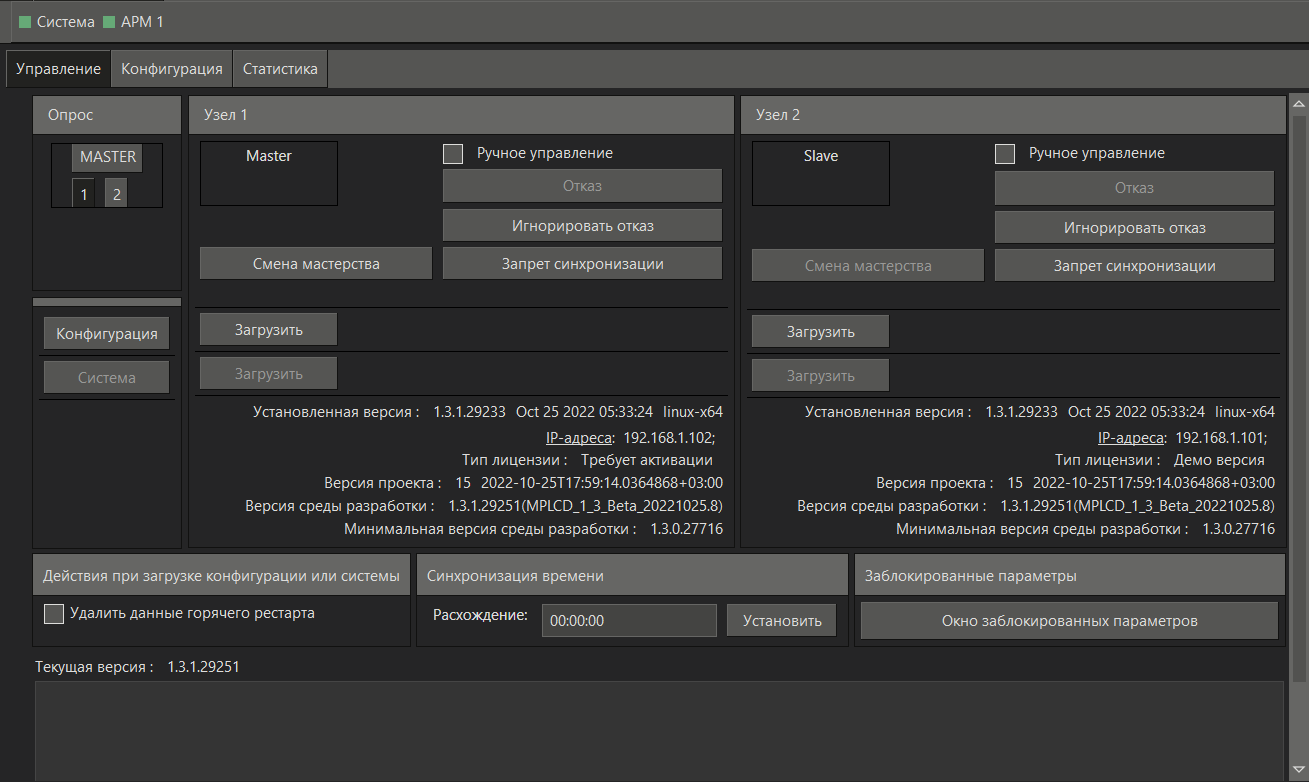Click the first Загрузить button in Узел 2
1309x782 pixels.
click(x=820, y=332)
